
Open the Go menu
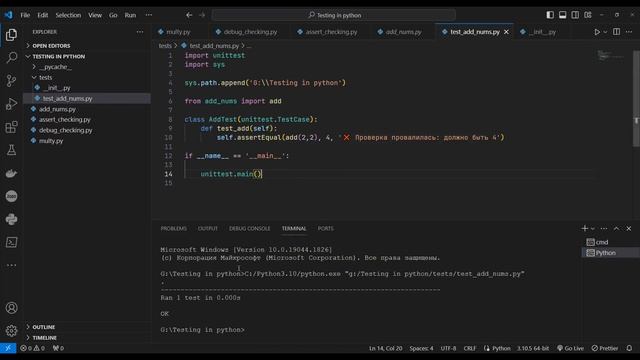tap(113, 15)
